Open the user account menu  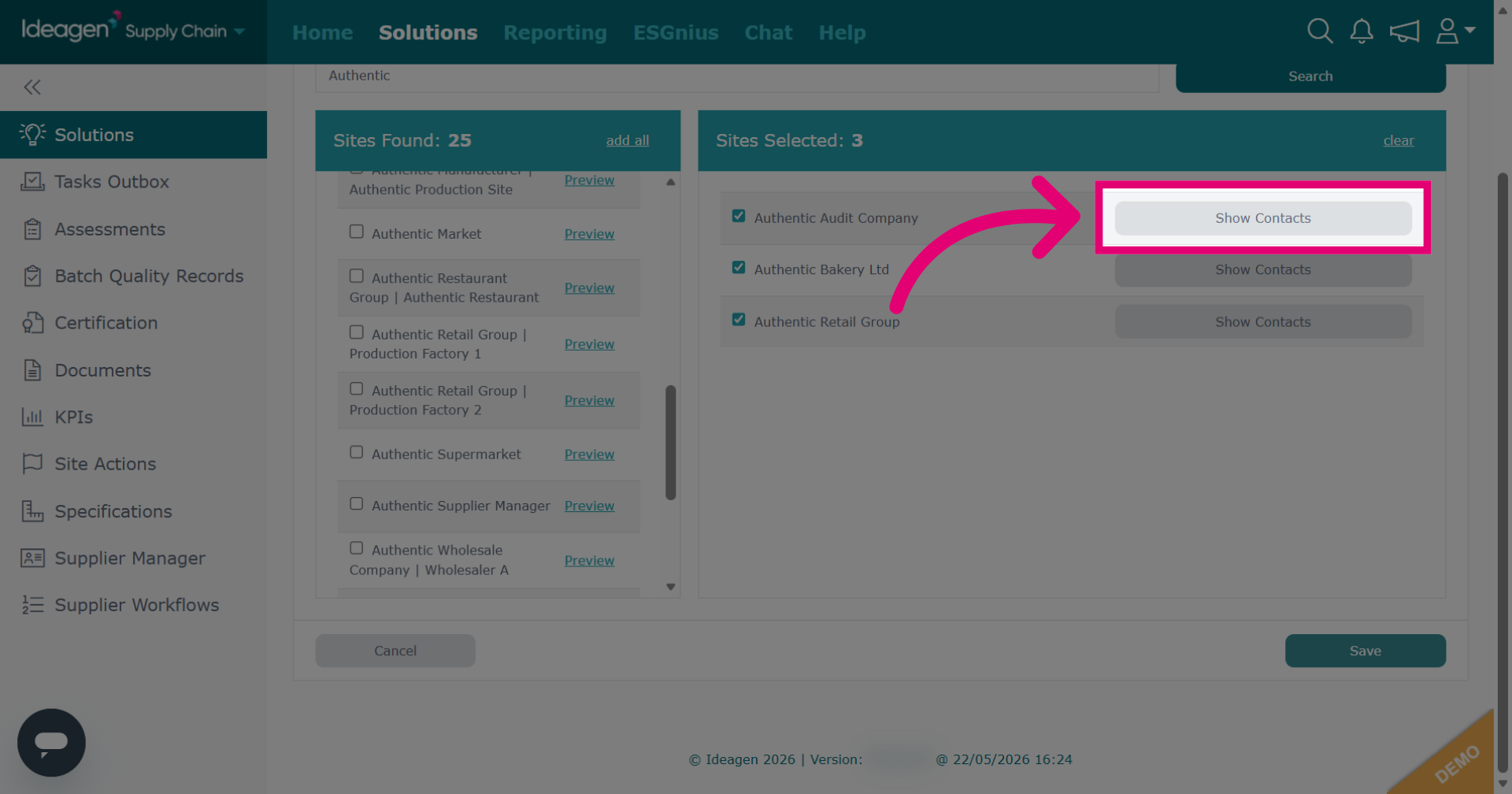point(1455,32)
